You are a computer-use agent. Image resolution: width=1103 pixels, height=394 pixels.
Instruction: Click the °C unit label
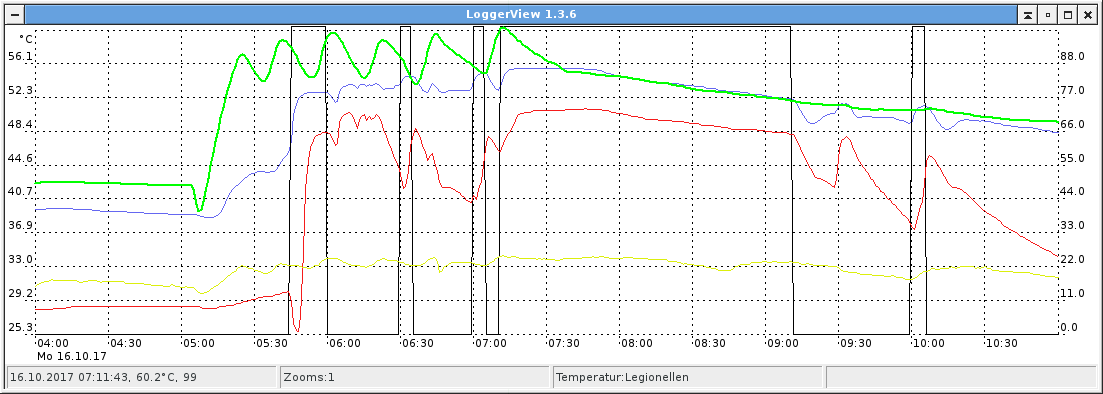pyautogui.click(x=25, y=39)
